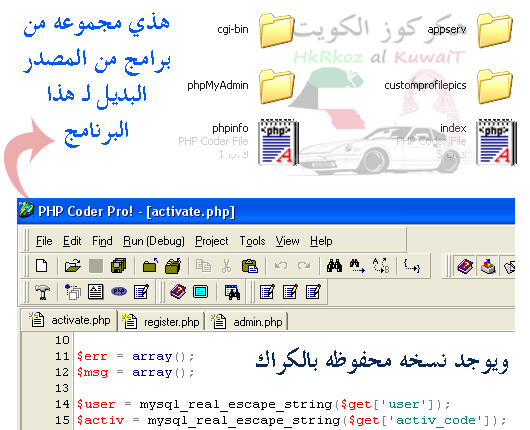
Task: Click line number 10 in the gutter
Action: tap(62, 340)
